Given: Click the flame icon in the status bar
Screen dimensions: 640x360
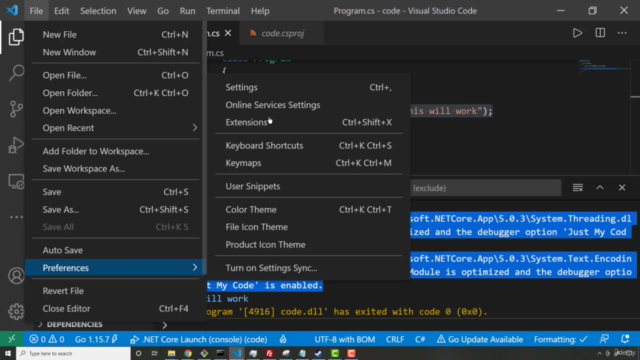Looking at the screenshot, I should click(283, 339).
